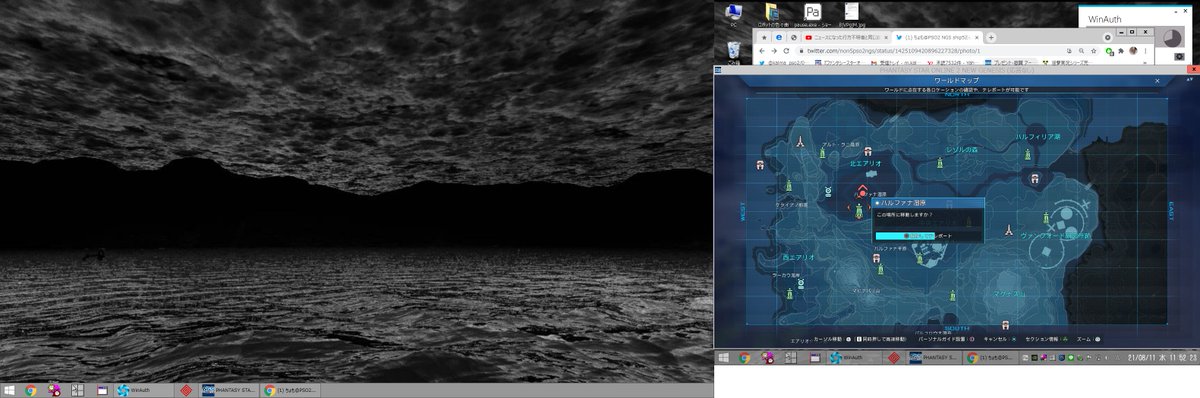Click PHANTASY S... button on right monitor taskbar
Viewport: 1200px width, 398px height.
pos(934,358)
